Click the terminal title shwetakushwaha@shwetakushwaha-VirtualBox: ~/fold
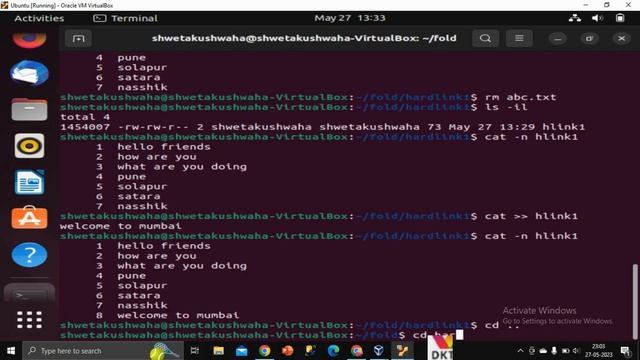 [x=304, y=38]
